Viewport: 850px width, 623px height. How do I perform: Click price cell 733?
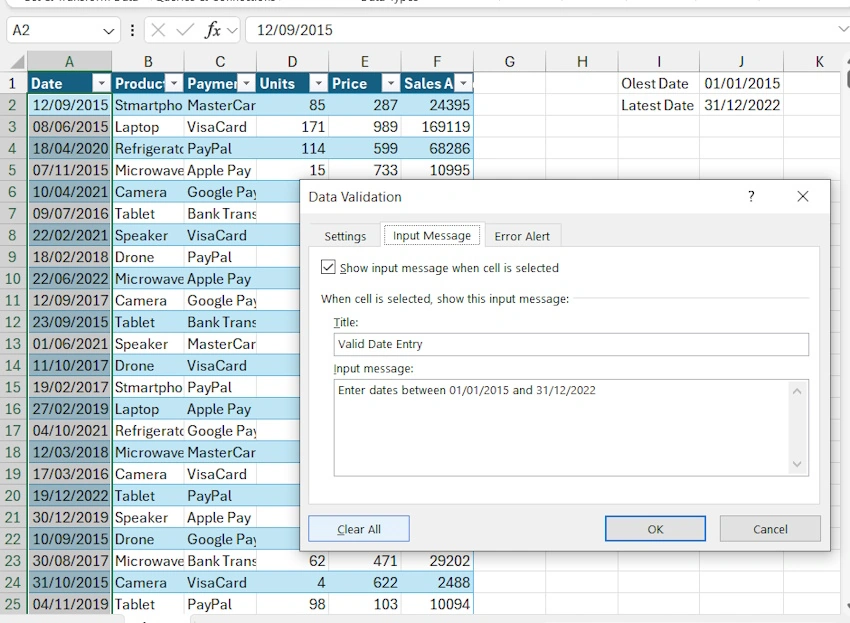click(x=365, y=170)
